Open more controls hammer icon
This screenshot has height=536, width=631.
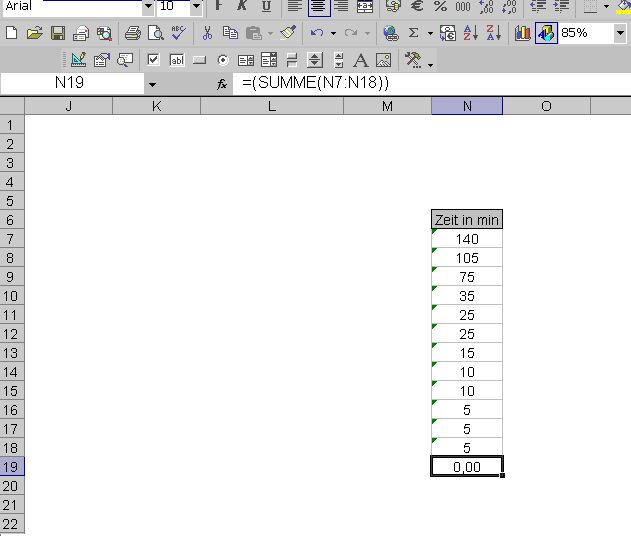413,60
